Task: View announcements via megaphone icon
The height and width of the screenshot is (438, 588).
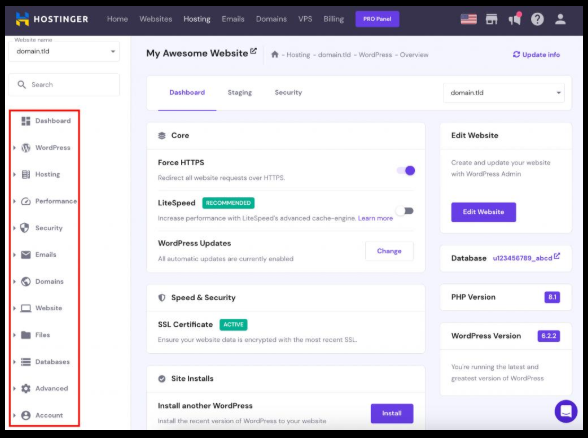Action: (x=515, y=19)
